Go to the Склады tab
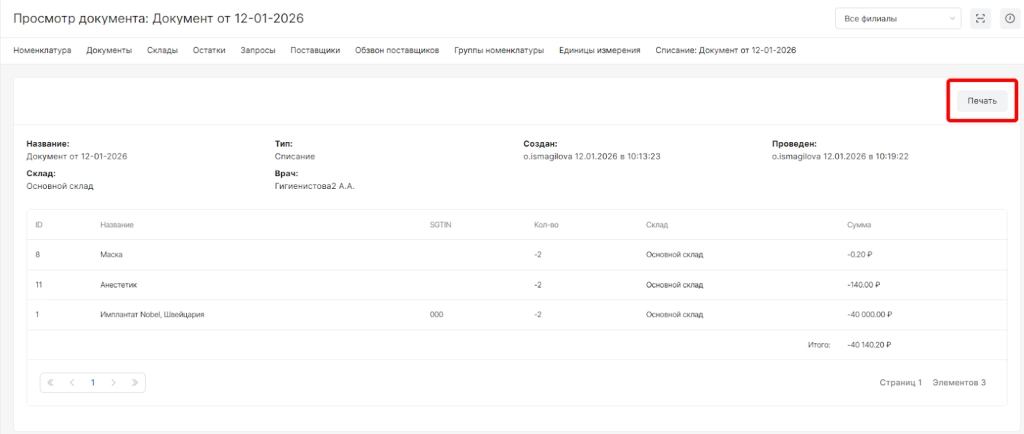The width and height of the screenshot is (1024, 434). (x=162, y=50)
